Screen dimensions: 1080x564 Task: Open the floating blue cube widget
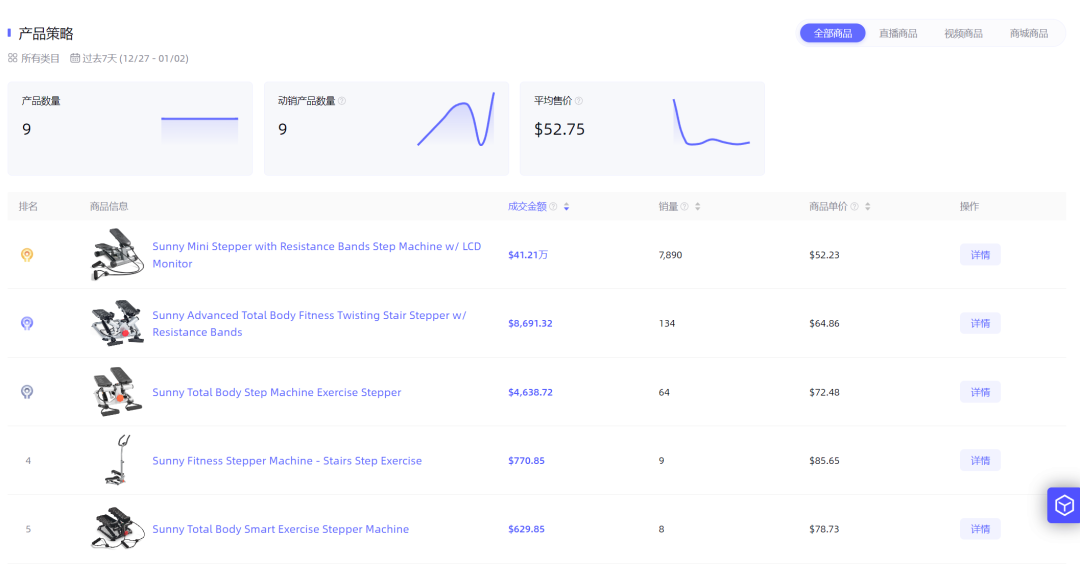1064,505
